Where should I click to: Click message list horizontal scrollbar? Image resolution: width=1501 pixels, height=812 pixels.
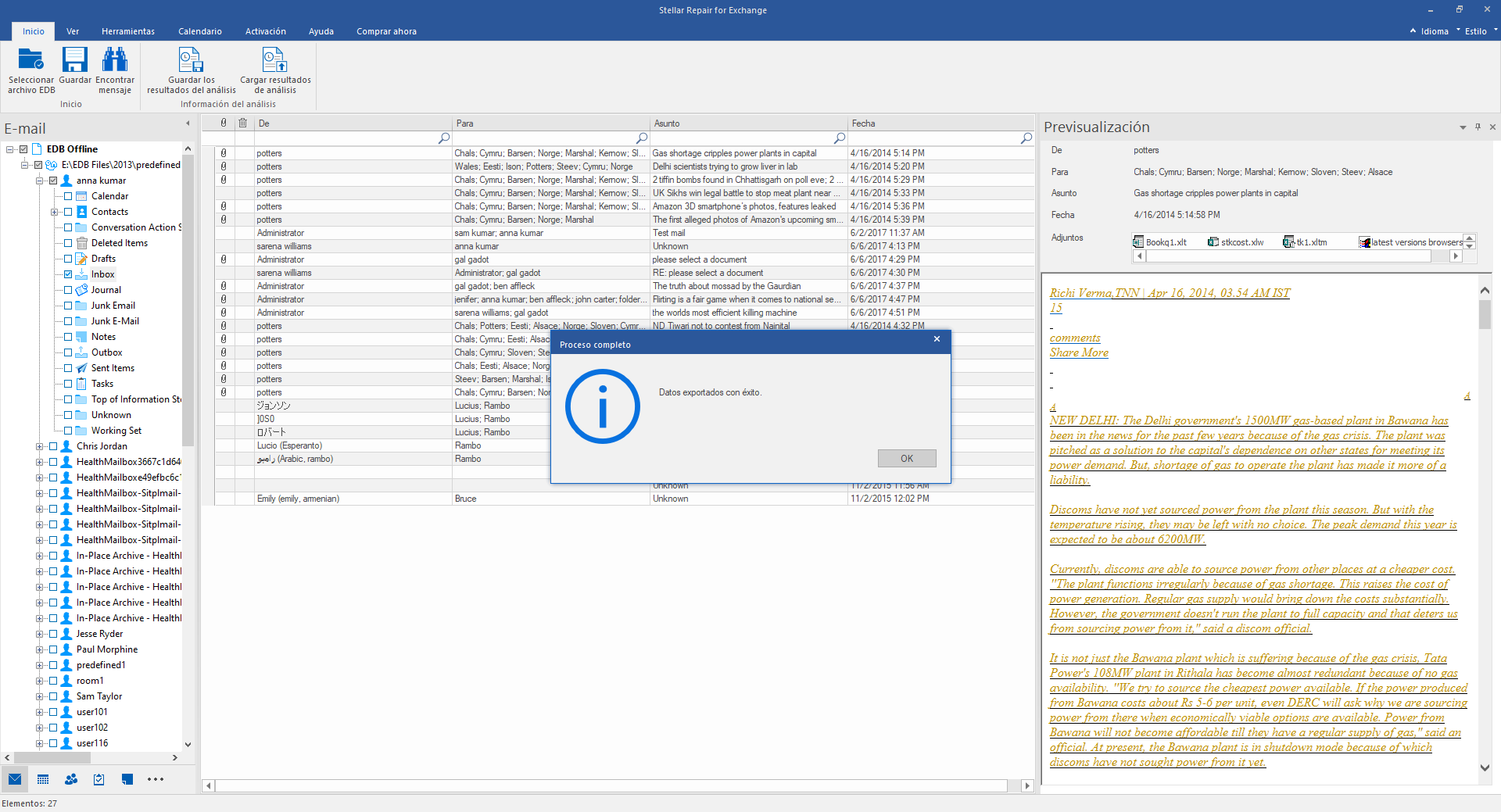pyautogui.click(x=611, y=785)
